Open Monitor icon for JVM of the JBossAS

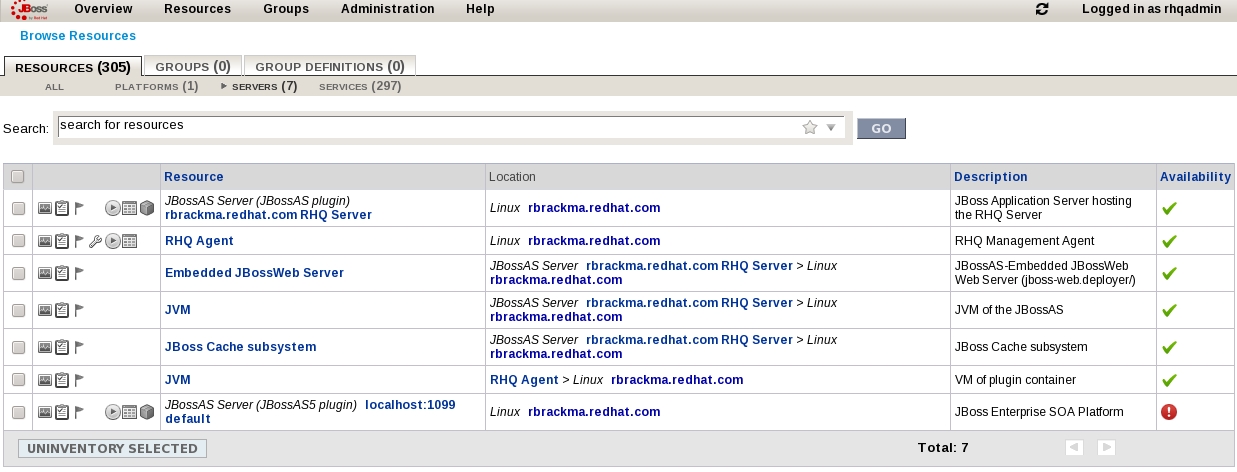[45, 310]
